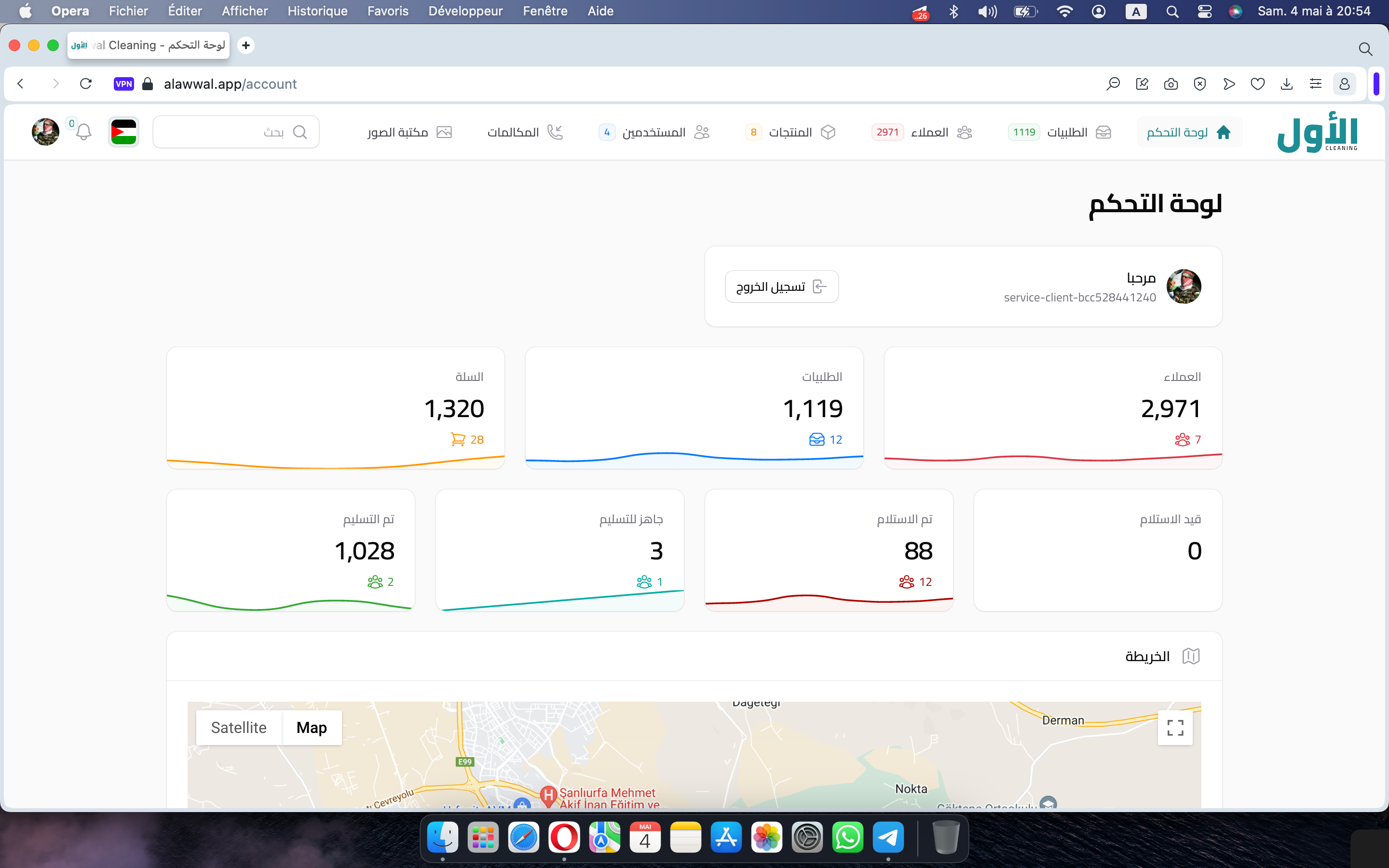Select the Map view button
The height and width of the screenshot is (868, 1389).
(x=312, y=727)
